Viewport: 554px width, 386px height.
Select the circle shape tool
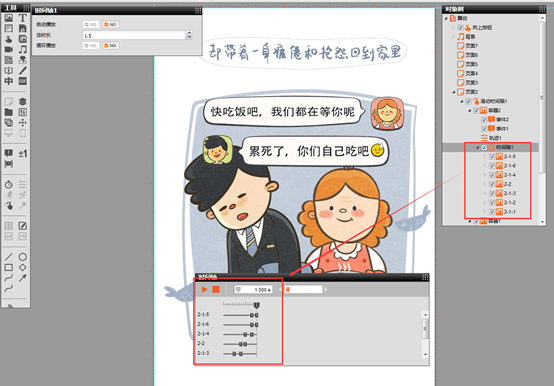23,257
